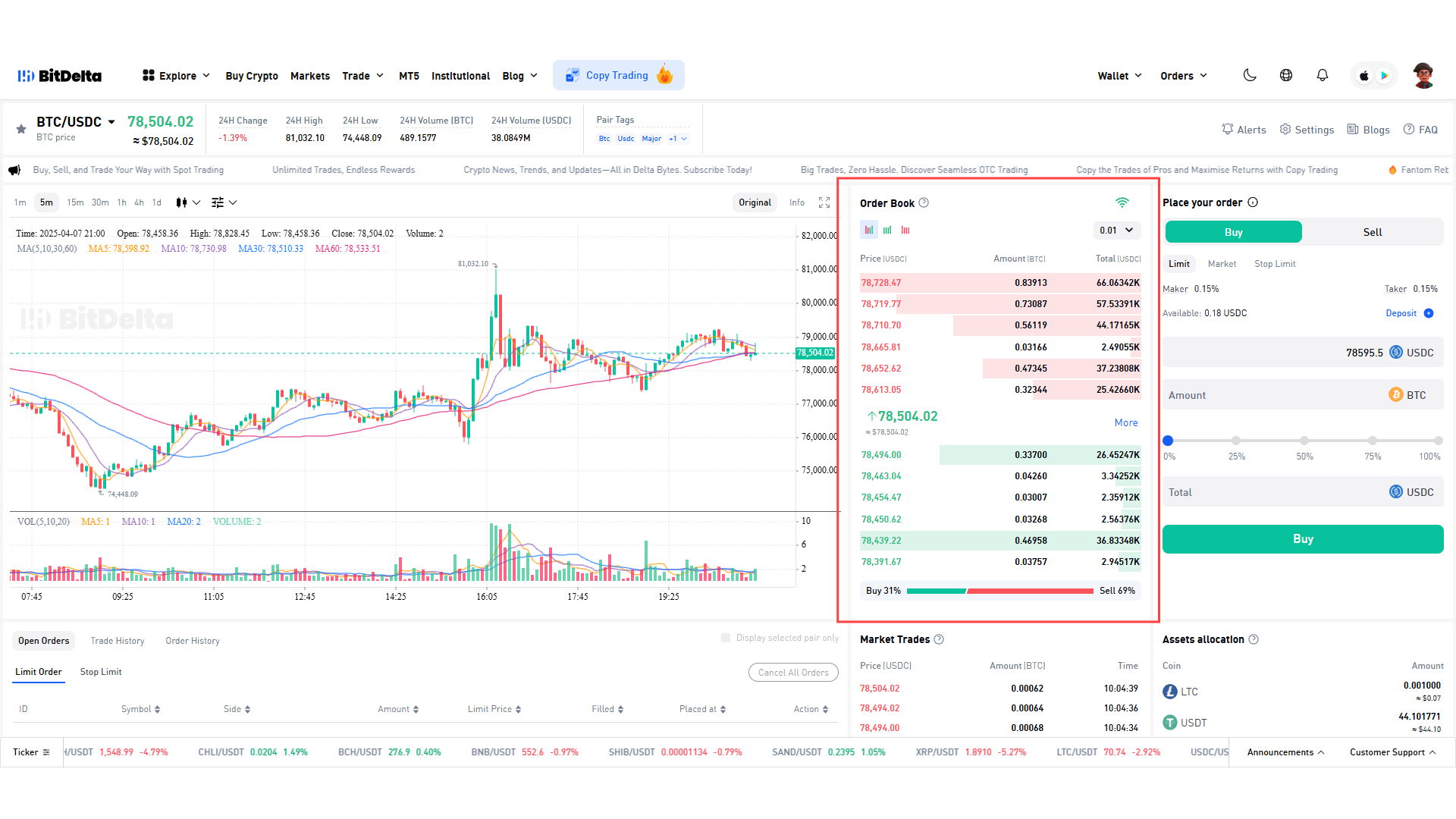1456x819 pixels.
Task: Click the green Buy submit button
Action: coord(1303,539)
